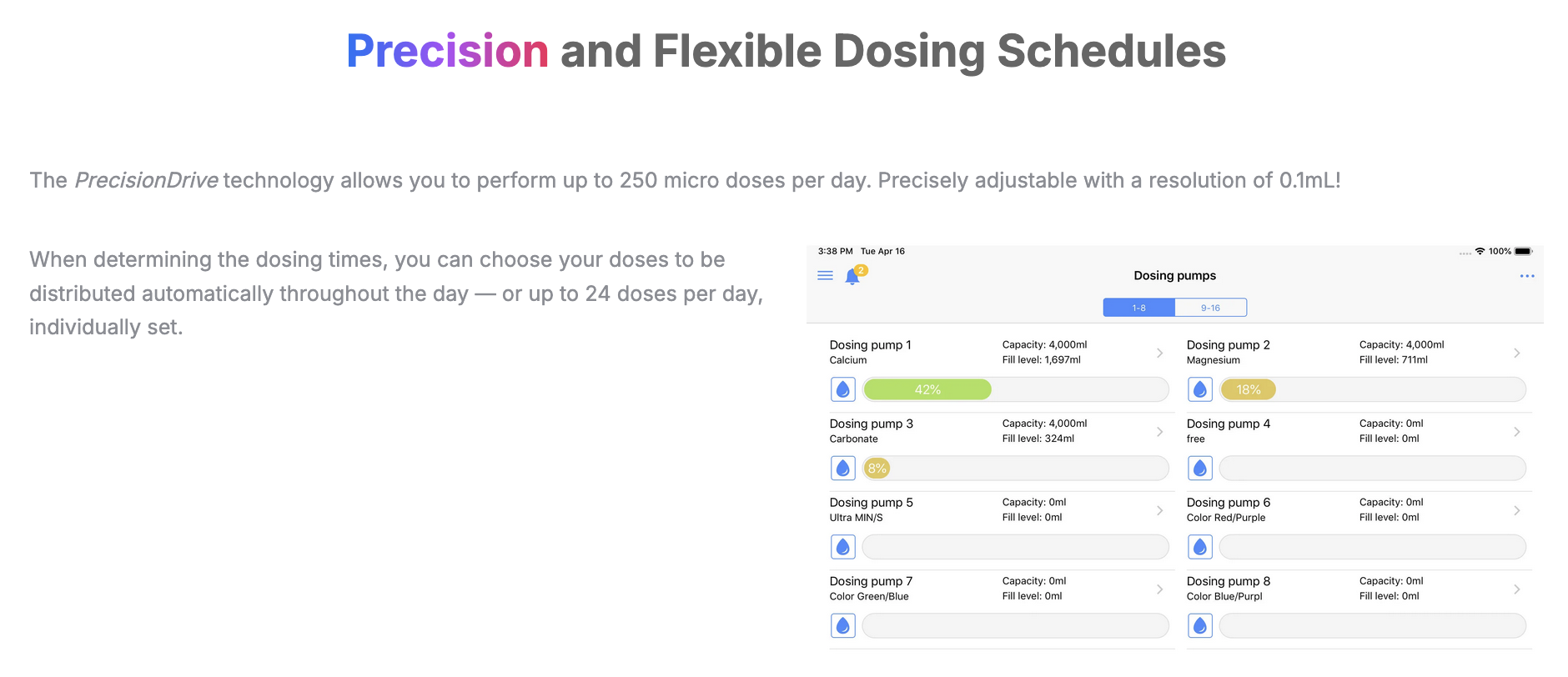Click the droplet icon for Dosing pump 8
1568x677 pixels.
tap(1200, 625)
